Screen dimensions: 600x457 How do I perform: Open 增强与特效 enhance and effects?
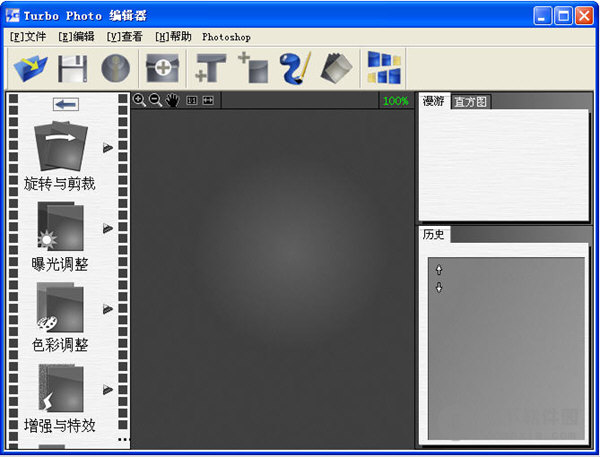click(60, 399)
